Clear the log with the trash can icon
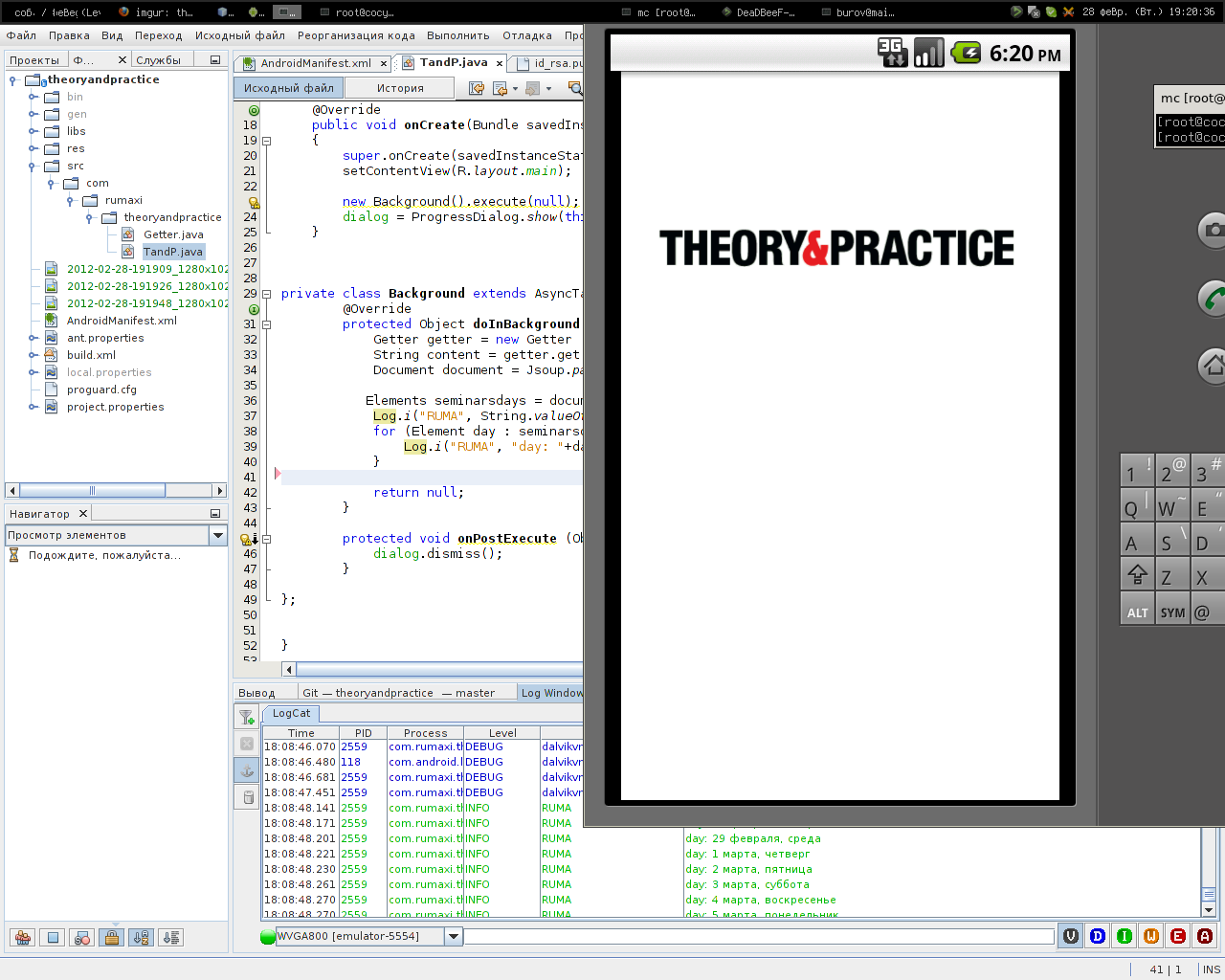The width and height of the screenshot is (1225, 980). (248, 797)
